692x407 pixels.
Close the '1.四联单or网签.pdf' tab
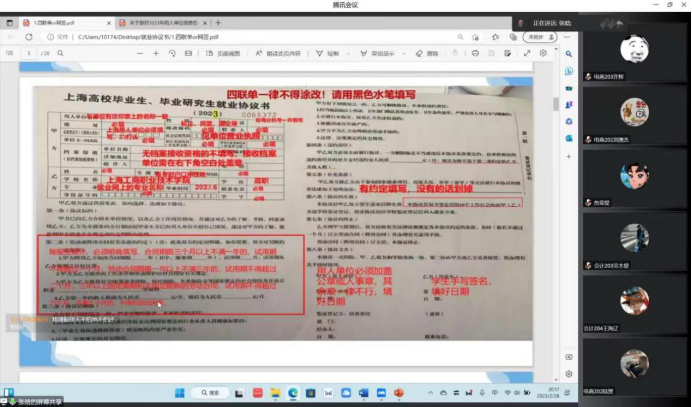coord(109,23)
